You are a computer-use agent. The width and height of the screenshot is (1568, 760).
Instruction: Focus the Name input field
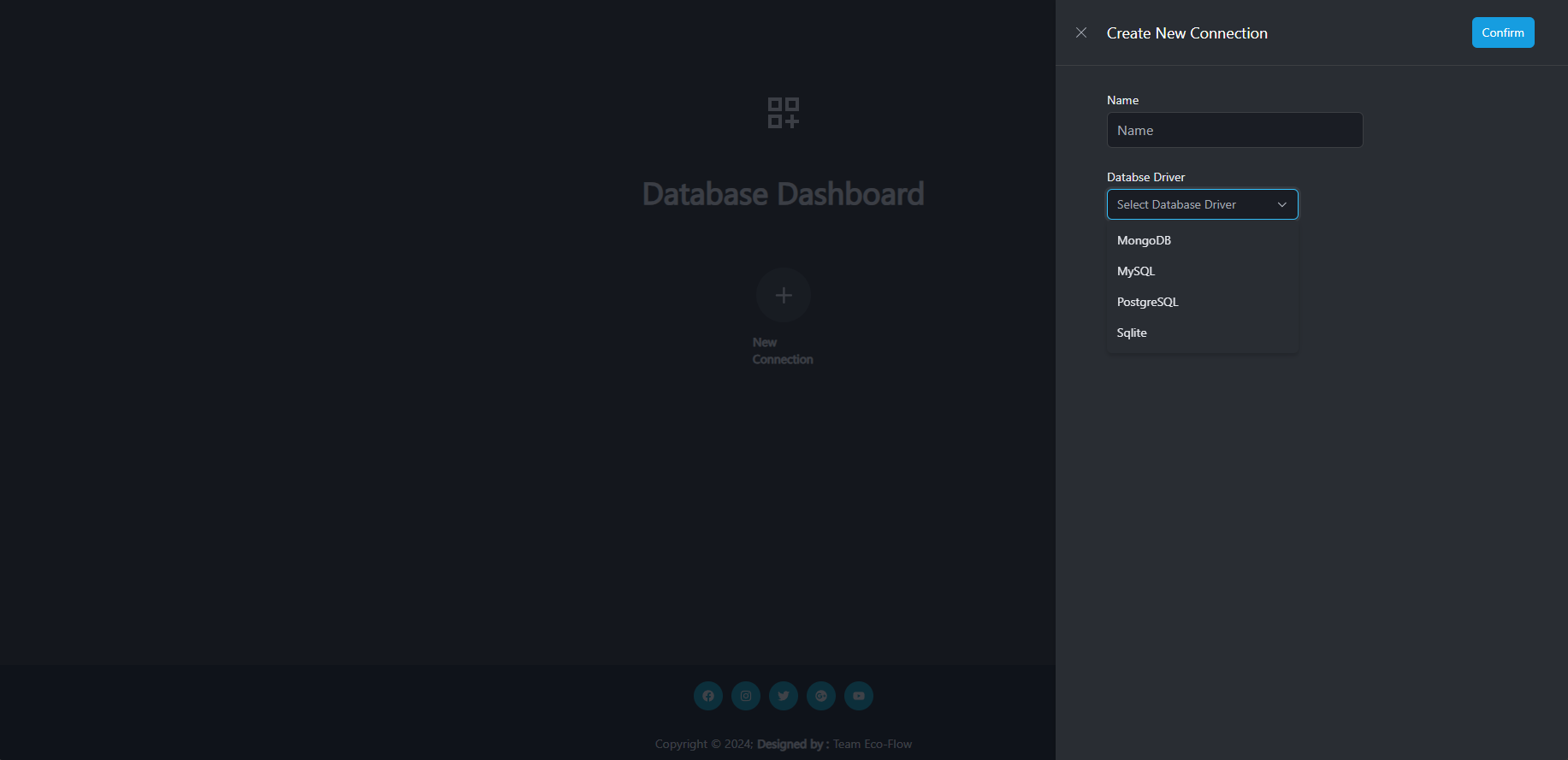(1234, 130)
